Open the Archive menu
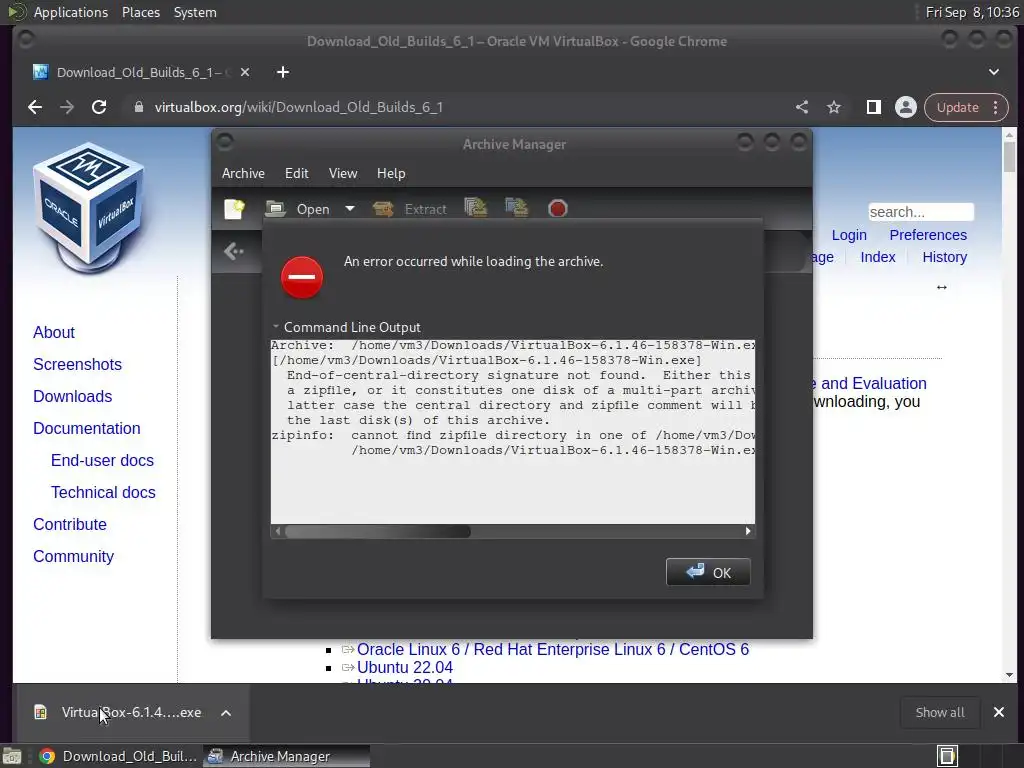This screenshot has width=1024, height=768. point(243,173)
